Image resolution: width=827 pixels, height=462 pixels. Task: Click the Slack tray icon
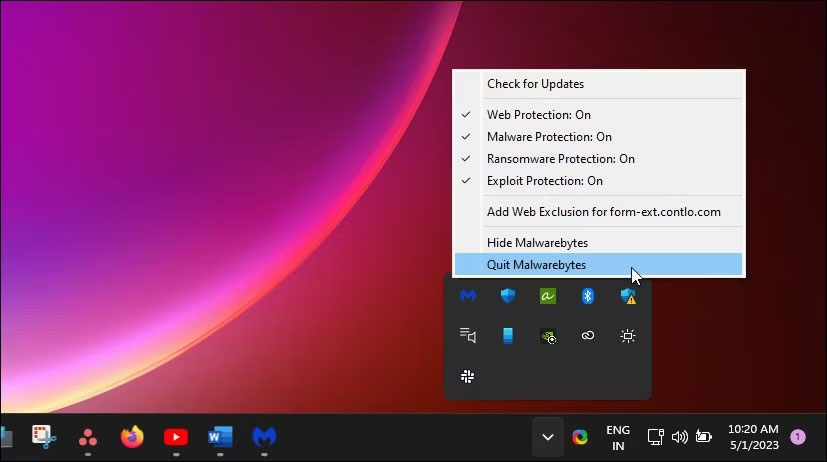click(467, 376)
